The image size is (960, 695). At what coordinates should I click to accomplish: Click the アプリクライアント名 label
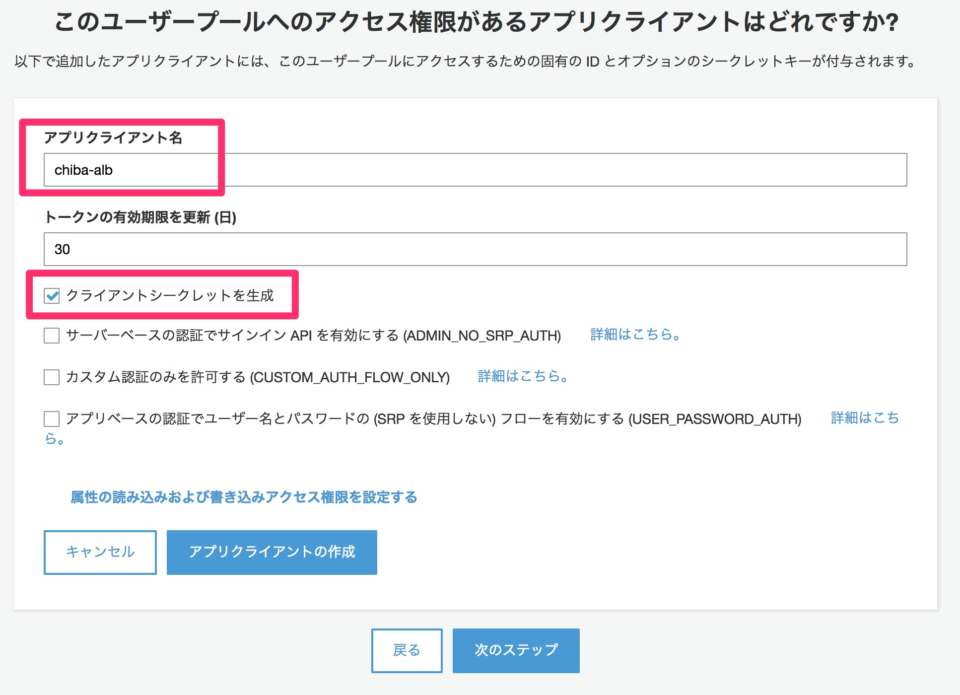pos(113,137)
